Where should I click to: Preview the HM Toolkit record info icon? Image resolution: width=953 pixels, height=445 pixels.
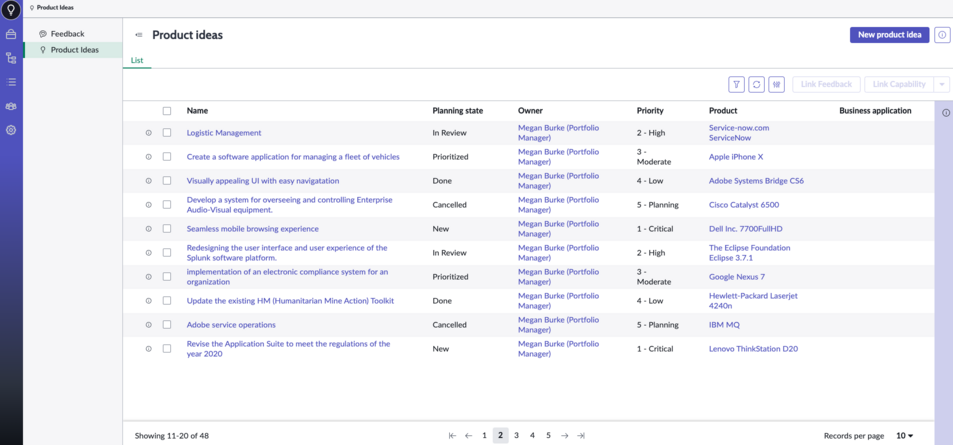tap(148, 301)
